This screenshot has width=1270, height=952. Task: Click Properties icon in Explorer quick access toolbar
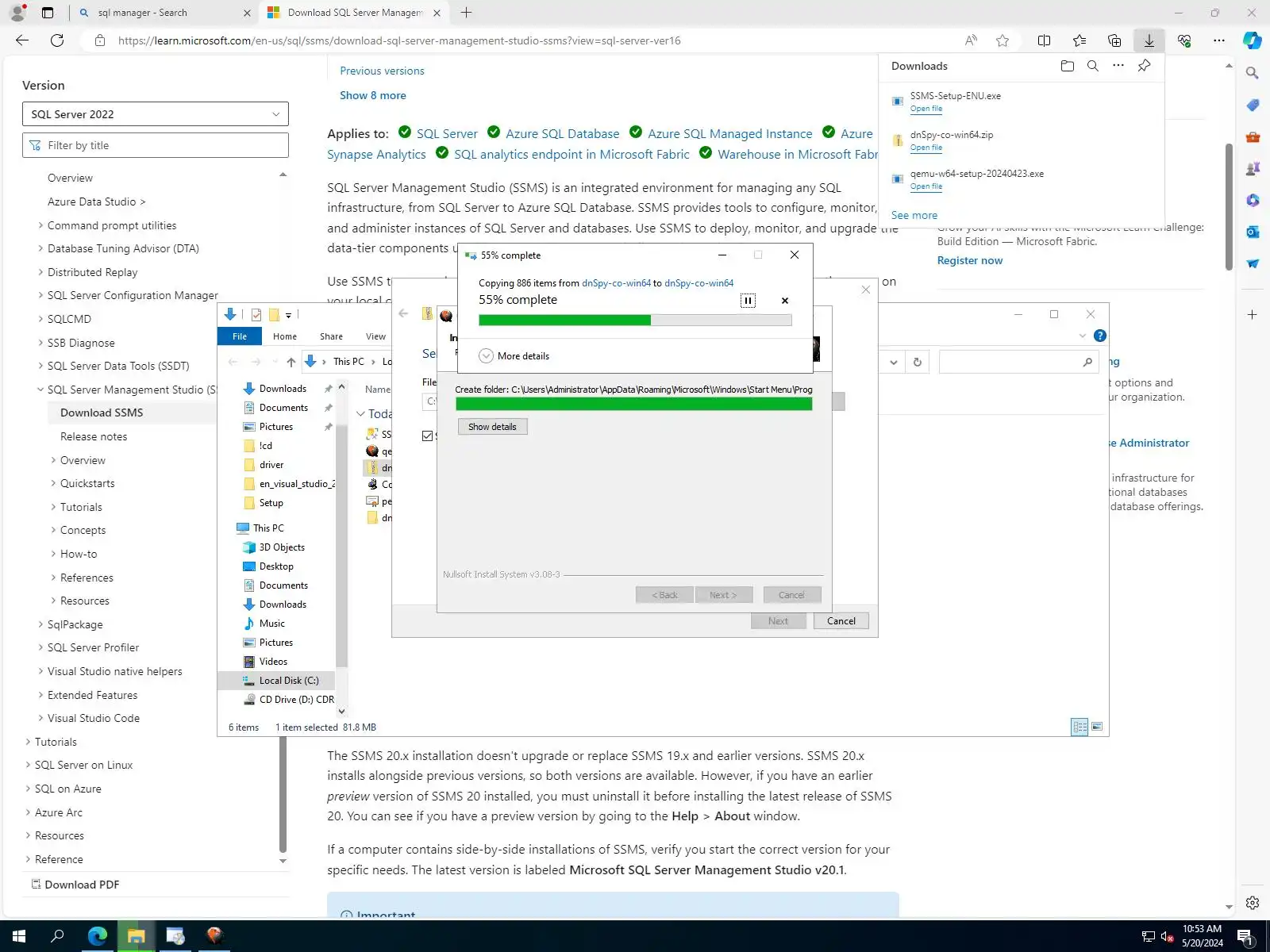coord(256,315)
